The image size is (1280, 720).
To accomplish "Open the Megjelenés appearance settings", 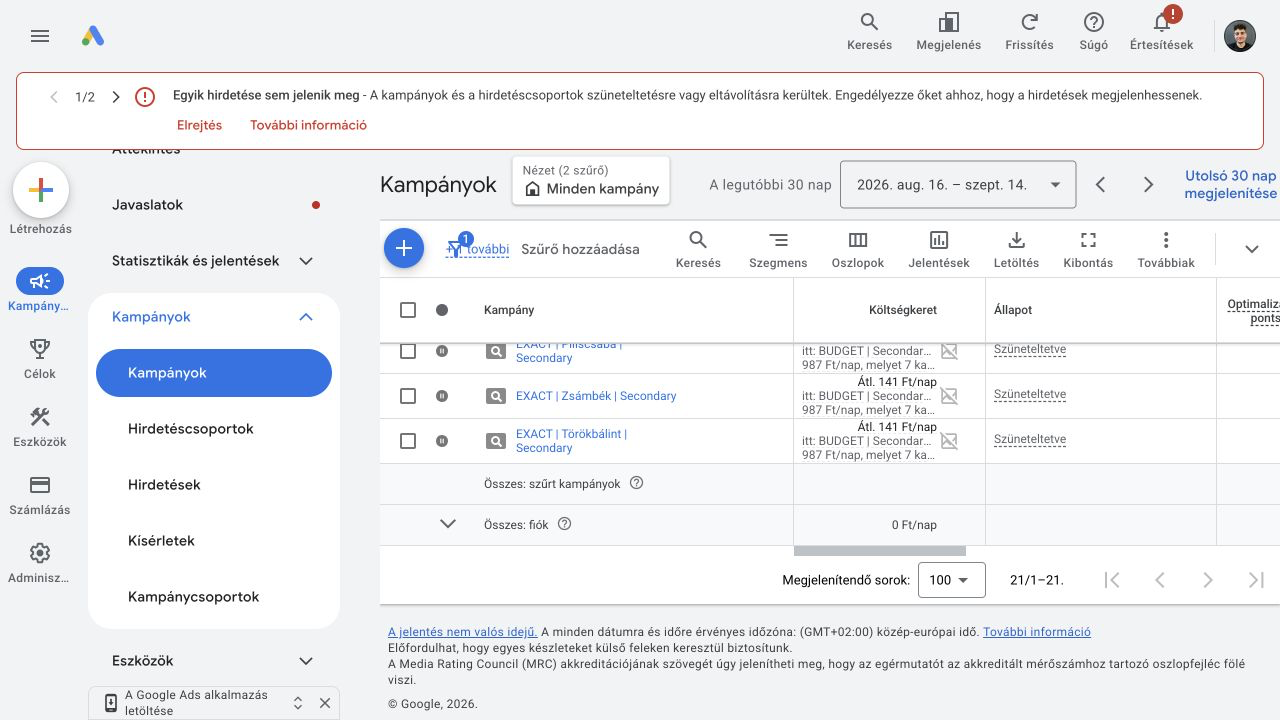I will tap(948, 32).
